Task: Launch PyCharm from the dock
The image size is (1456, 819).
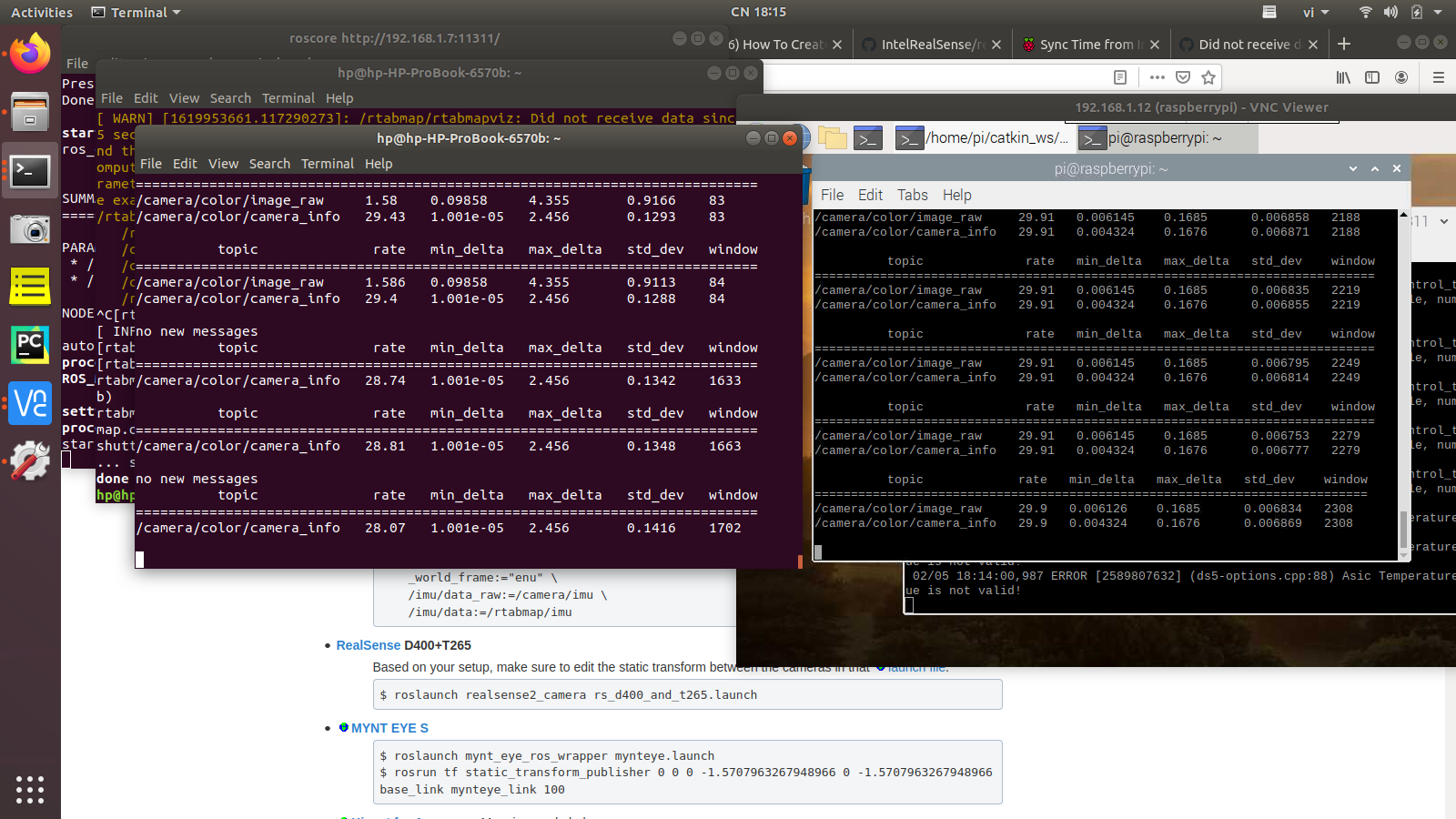Action: (30, 345)
